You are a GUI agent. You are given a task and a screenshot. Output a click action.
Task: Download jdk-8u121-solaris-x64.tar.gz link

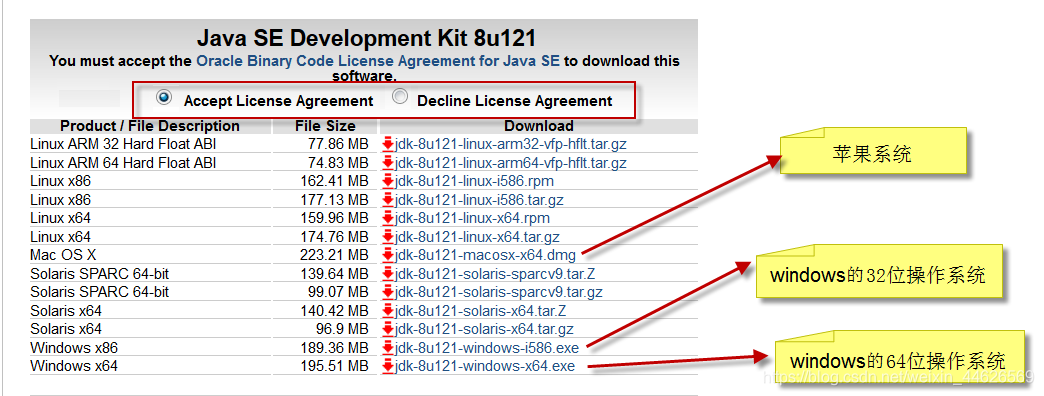[484, 329]
